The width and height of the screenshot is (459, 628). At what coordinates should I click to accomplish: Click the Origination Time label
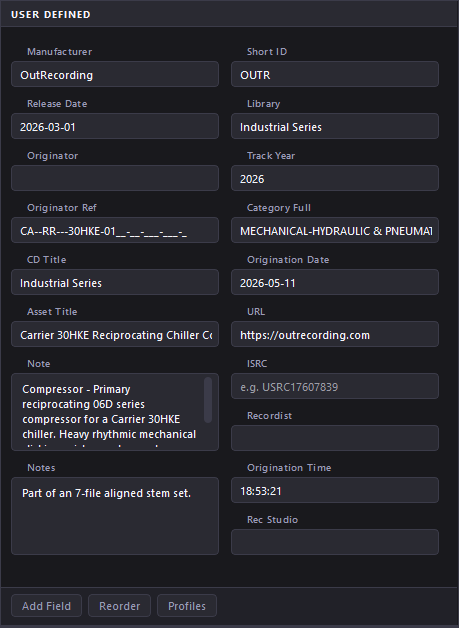pyautogui.click(x=289, y=468)
